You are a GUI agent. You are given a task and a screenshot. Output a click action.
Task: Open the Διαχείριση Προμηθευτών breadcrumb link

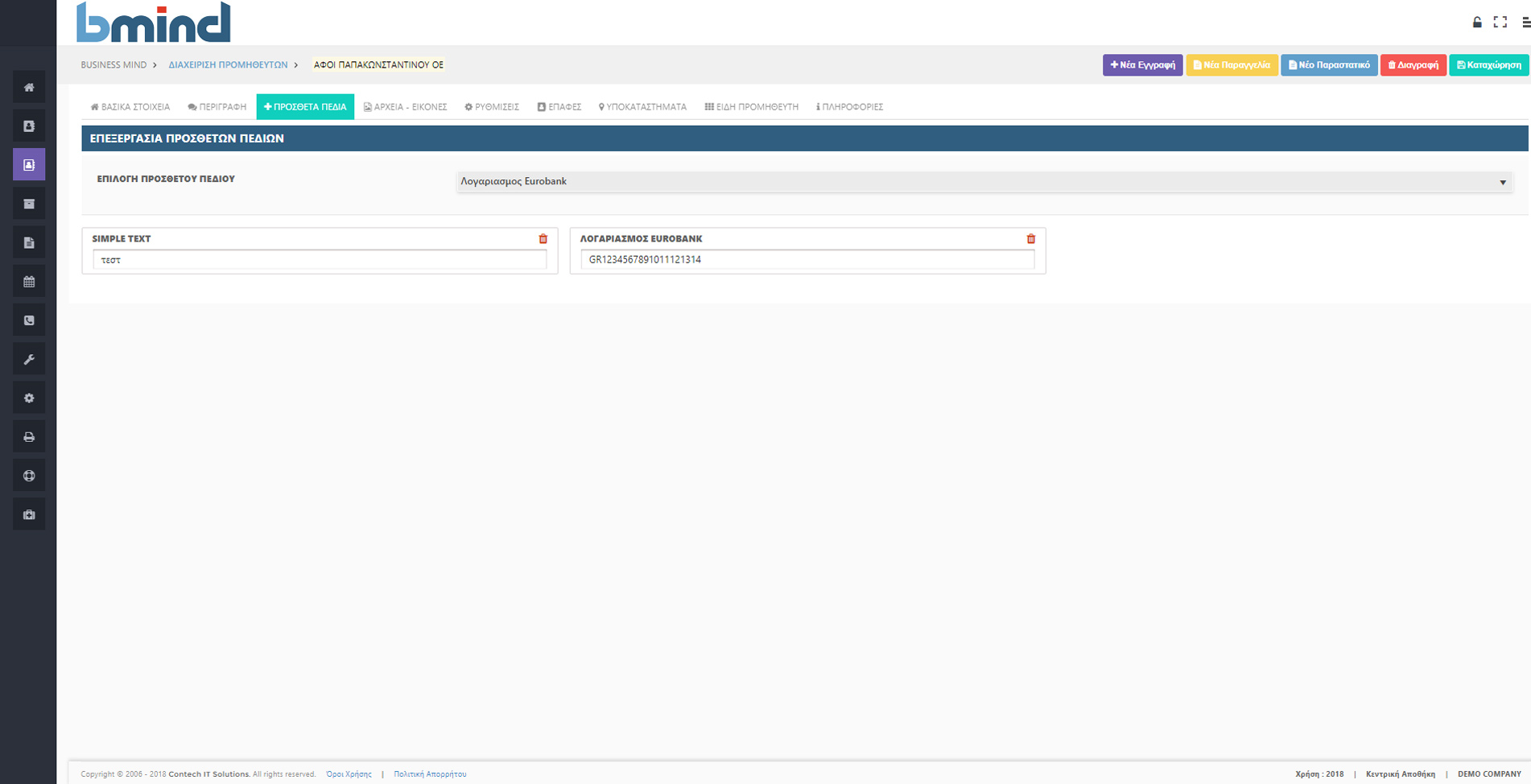(x=228, y=65)
